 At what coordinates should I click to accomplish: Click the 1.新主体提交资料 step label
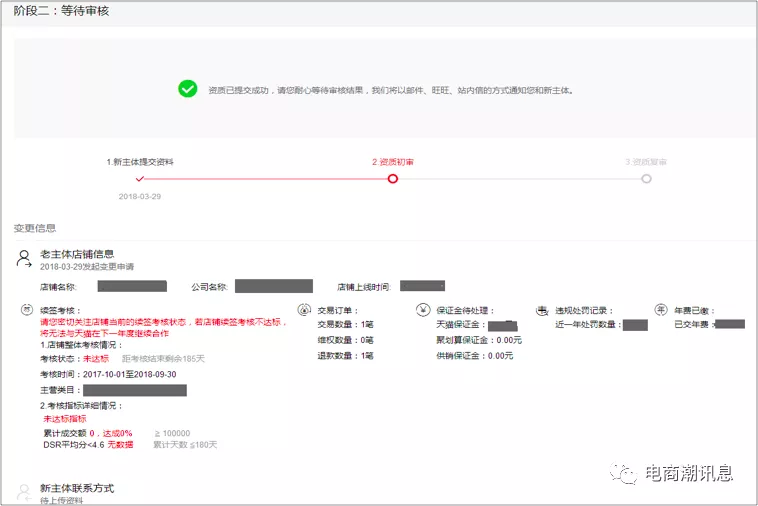point(140,161)
